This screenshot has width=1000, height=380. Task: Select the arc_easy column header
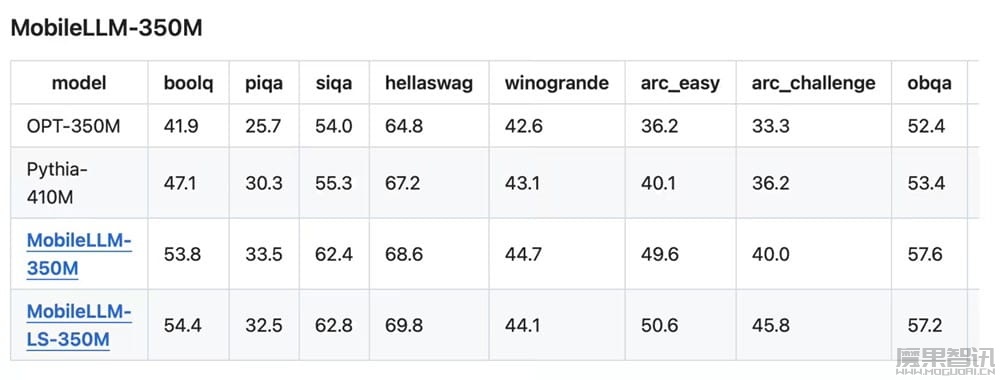tap(680, 84)
